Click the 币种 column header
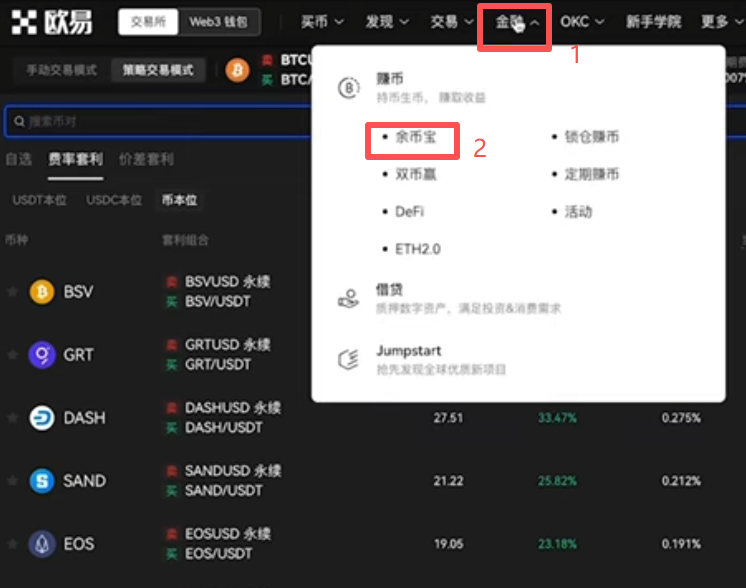 click(x=16, y=240)
